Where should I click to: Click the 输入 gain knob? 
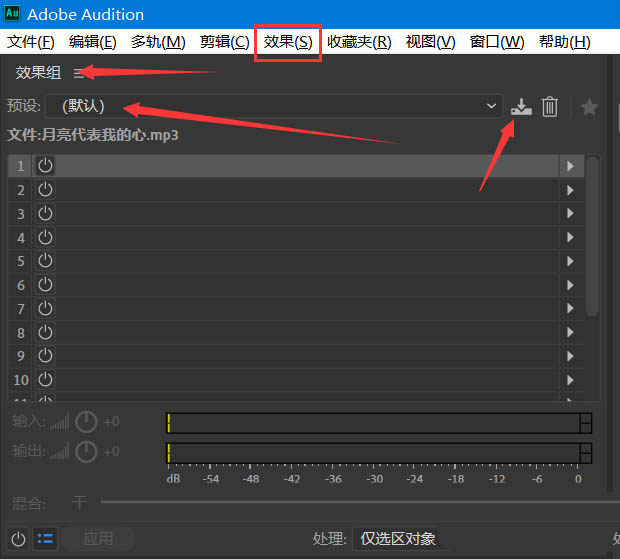(x=86, y=421)
